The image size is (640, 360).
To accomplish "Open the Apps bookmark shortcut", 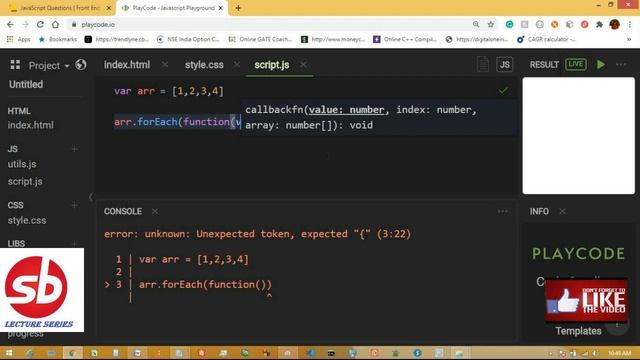I will pos(19,39).
